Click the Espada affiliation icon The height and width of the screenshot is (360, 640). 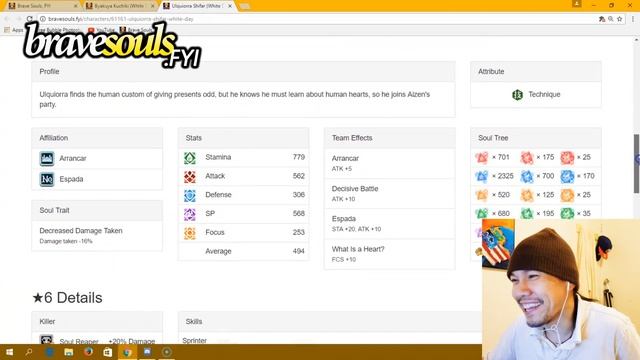click(47, 179)
